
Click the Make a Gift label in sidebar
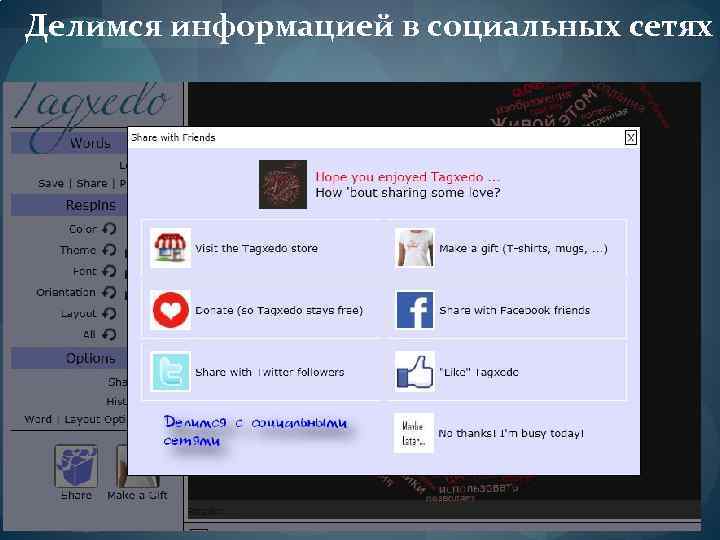pos(137,495)
